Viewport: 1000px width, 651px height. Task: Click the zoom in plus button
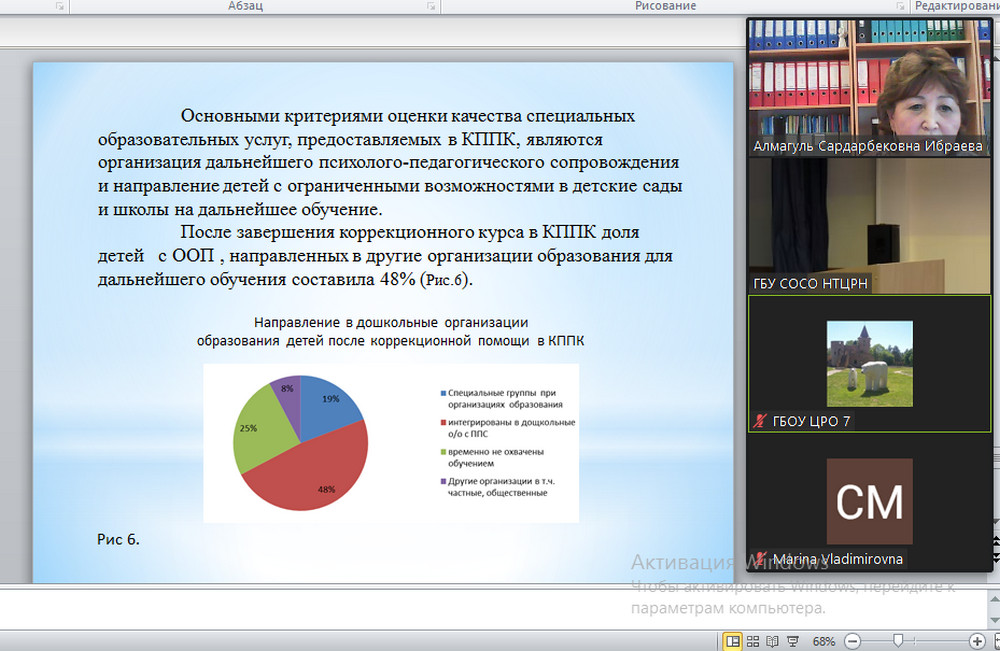click(977, 641)
